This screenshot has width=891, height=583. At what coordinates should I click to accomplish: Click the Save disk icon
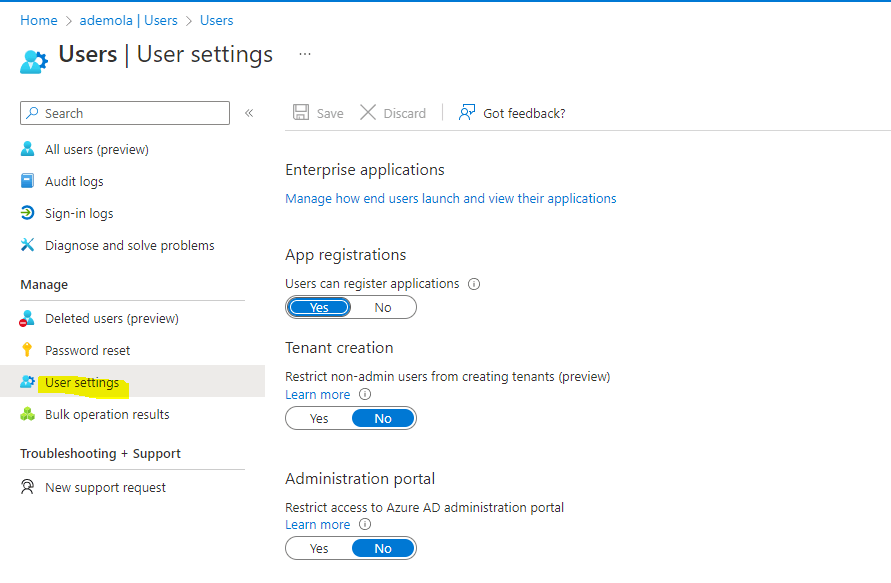pyautogui.click(x=301, y=113)
